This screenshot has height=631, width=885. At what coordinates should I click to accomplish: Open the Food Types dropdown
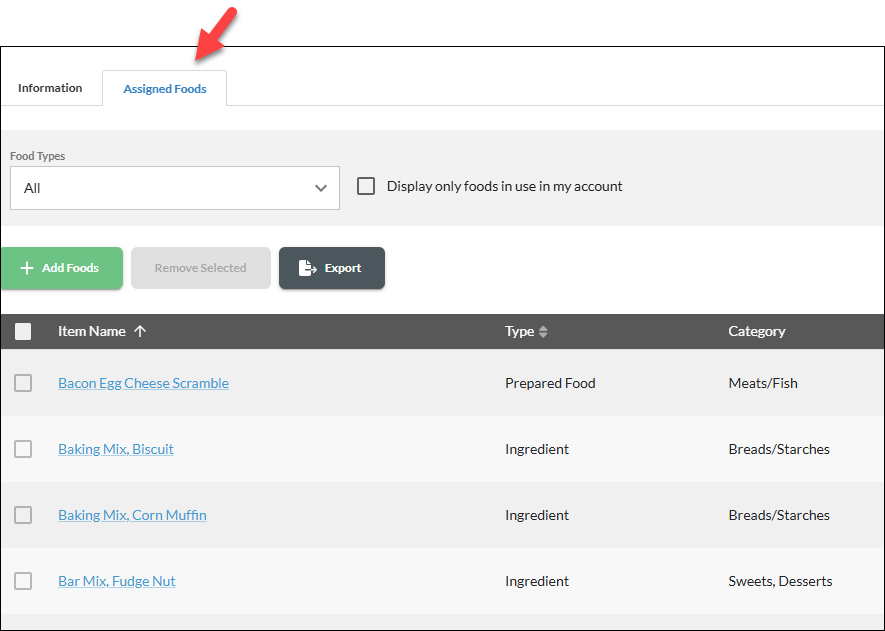[x=175, y=188]
